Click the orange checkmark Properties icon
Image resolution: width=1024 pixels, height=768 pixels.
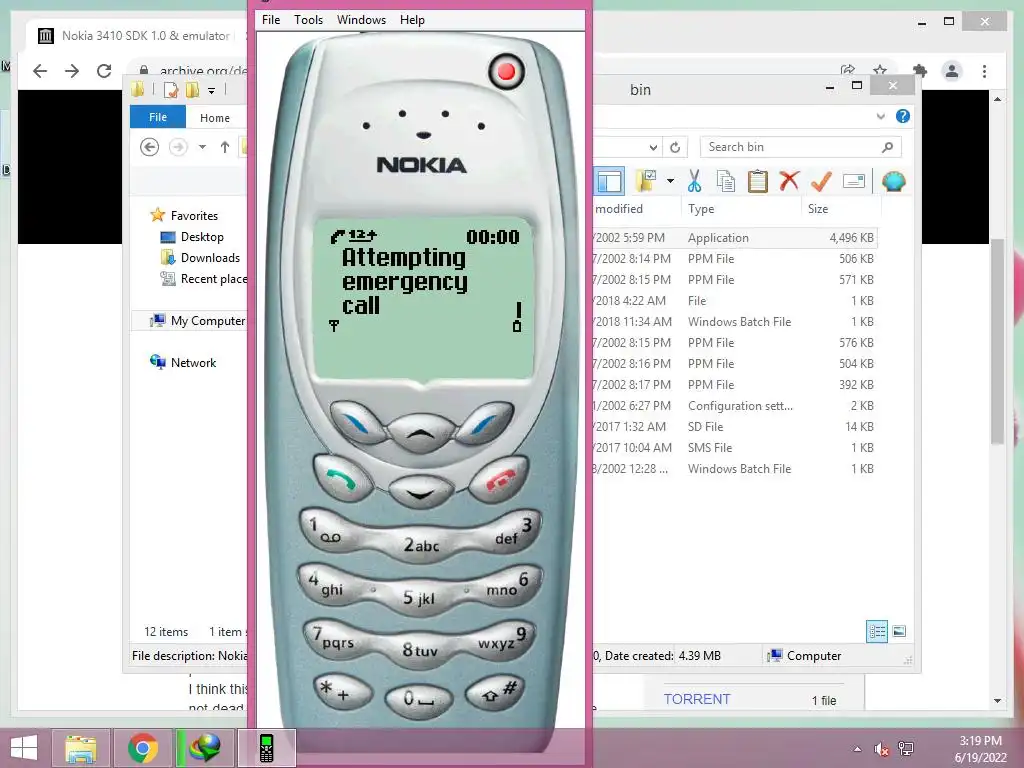[x=821, y=181]
